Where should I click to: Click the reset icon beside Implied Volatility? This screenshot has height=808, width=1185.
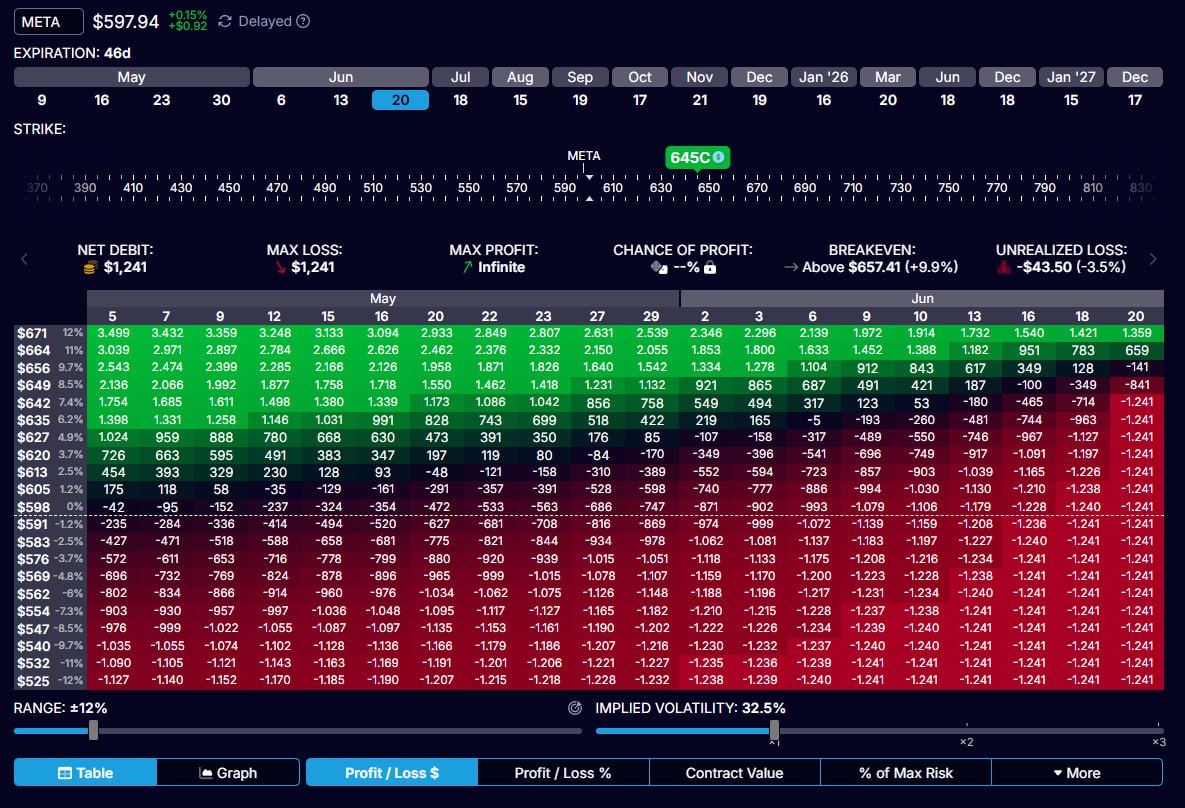575,708
